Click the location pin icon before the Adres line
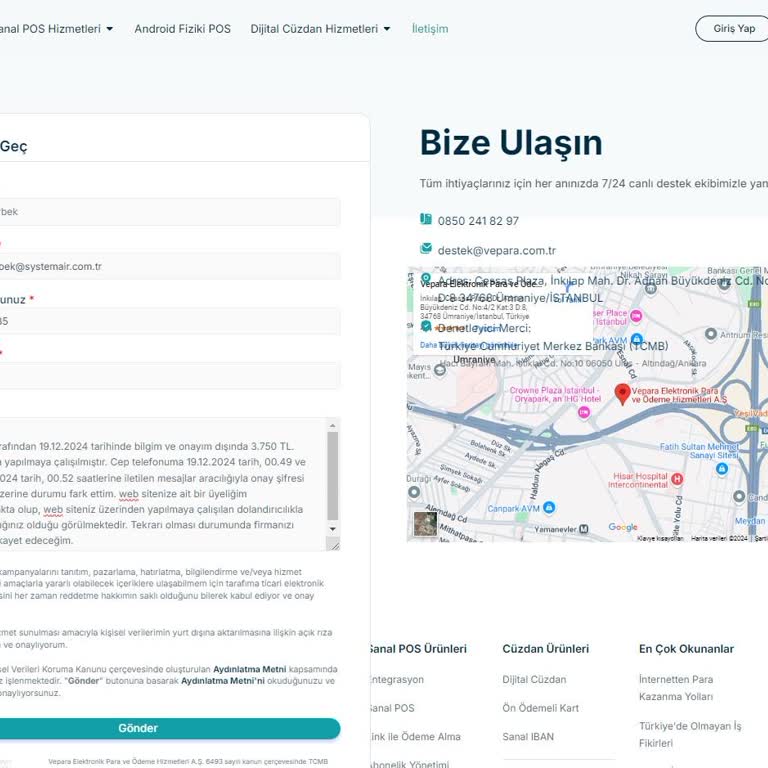768x768 pixels. point(426,278)
